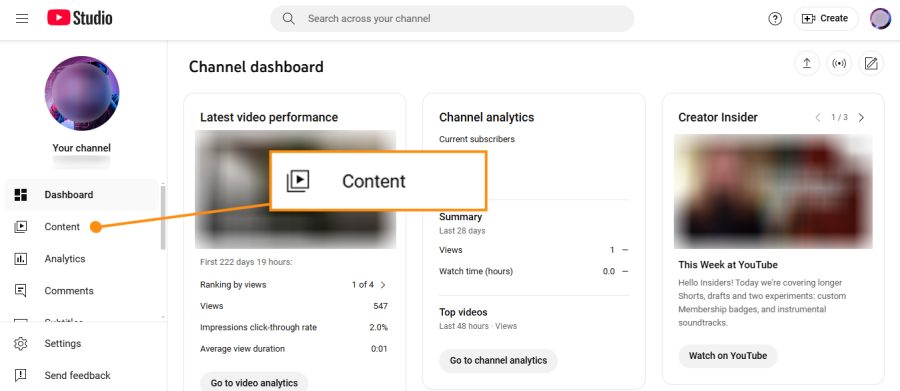Click the upload videos arrow icon
This screenshot has width=900, height=391.
pyautogui.click(x=806, y=64)
